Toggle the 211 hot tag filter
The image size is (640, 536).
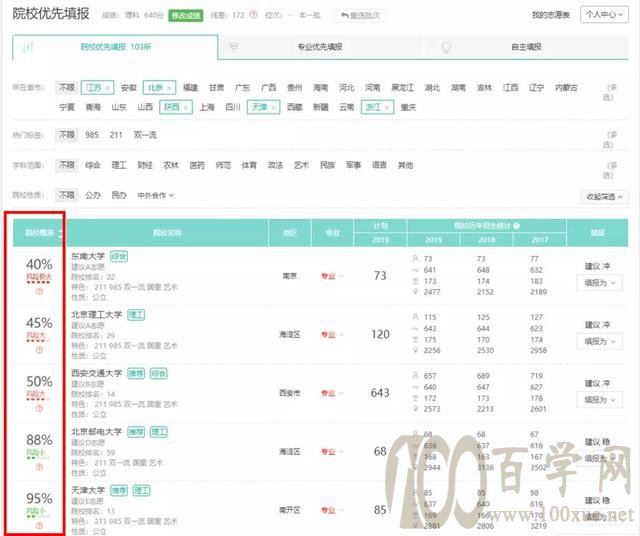116,135
